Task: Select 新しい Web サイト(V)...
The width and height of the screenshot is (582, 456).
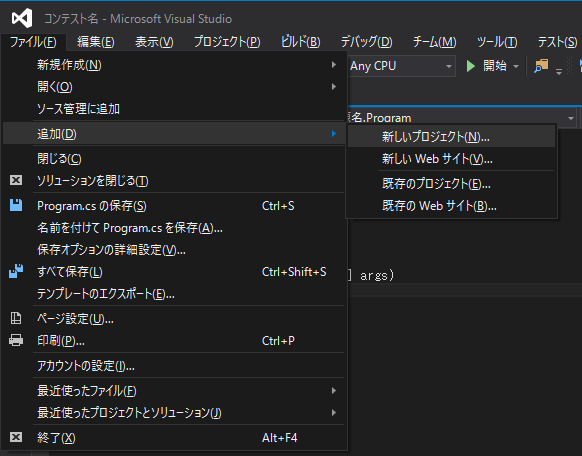Action: point(451,159)
